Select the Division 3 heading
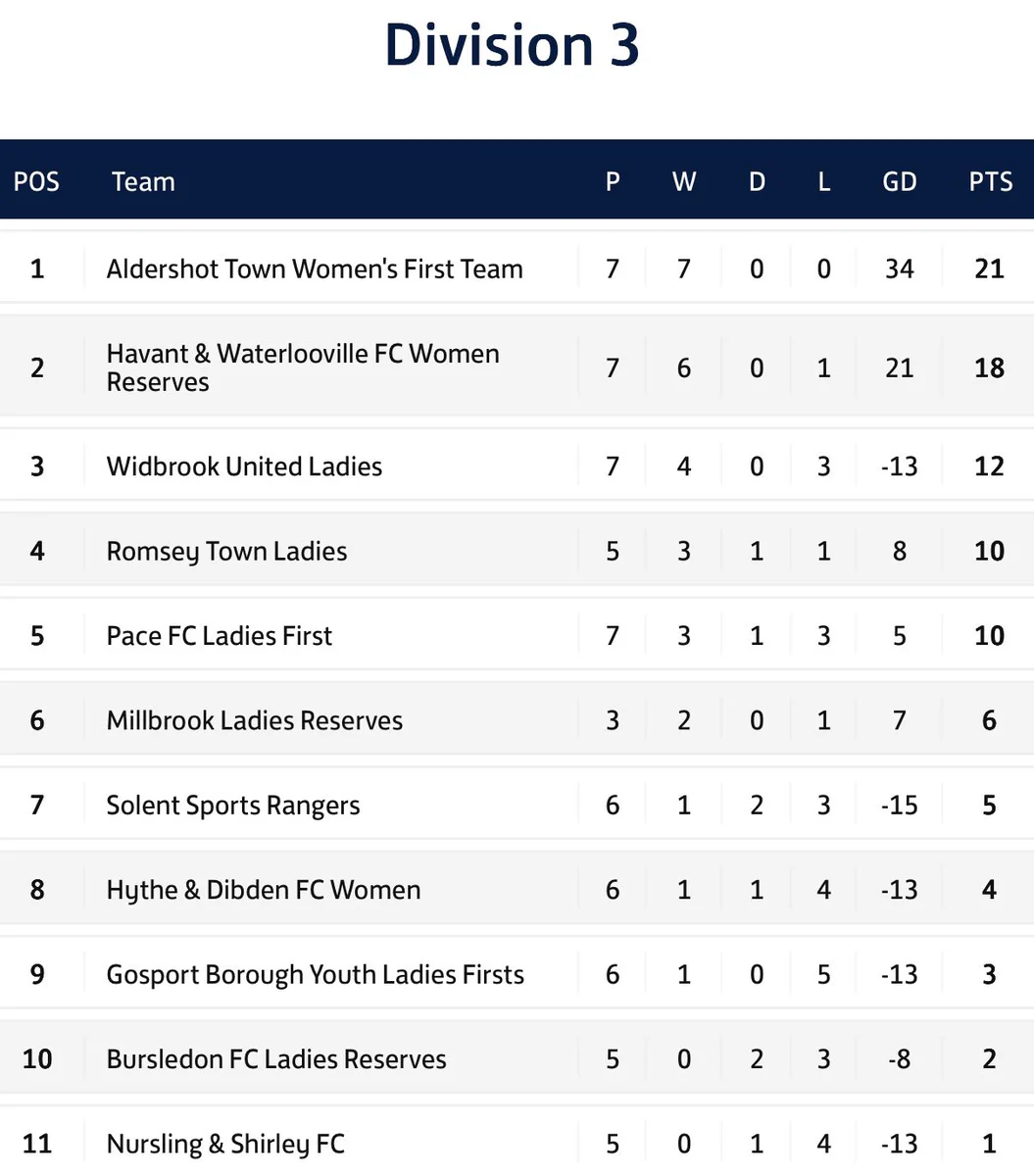This screenshot has width=1034, height=1176. click(513, 45)
